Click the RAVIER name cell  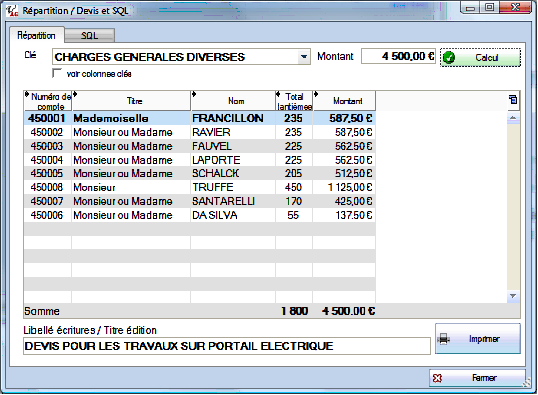[233, 132]
